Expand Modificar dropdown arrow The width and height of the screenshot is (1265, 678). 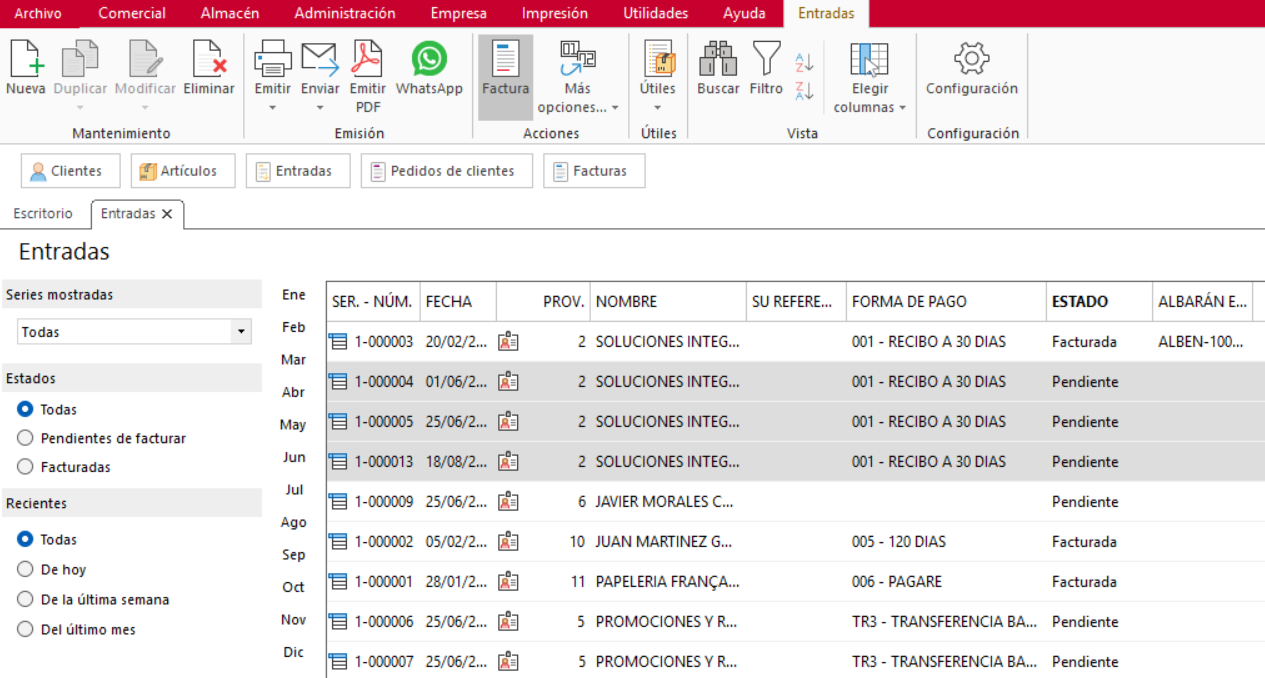(x=145, y=107)
